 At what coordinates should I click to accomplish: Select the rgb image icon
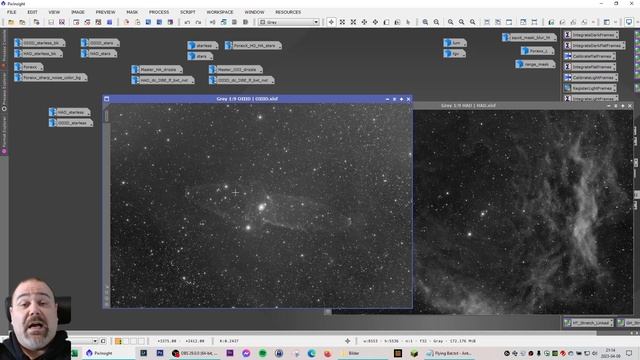[455, 53]
